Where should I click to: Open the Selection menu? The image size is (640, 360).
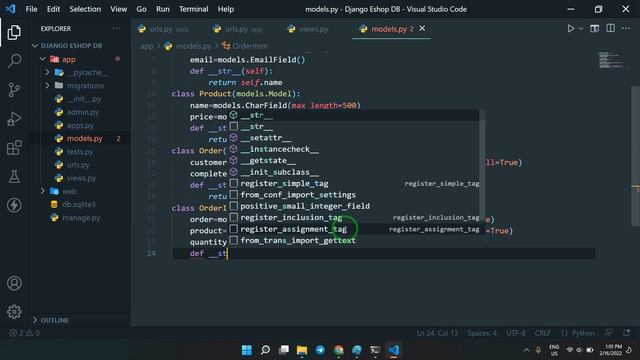tap(85, 9)
